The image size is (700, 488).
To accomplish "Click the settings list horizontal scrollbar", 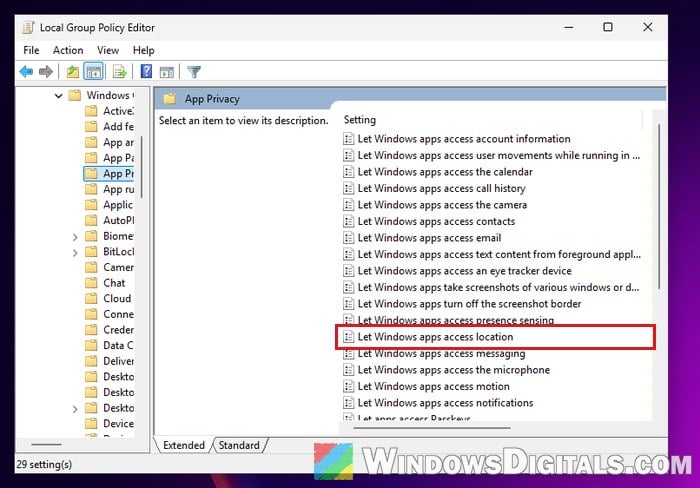I will [432, 428].
